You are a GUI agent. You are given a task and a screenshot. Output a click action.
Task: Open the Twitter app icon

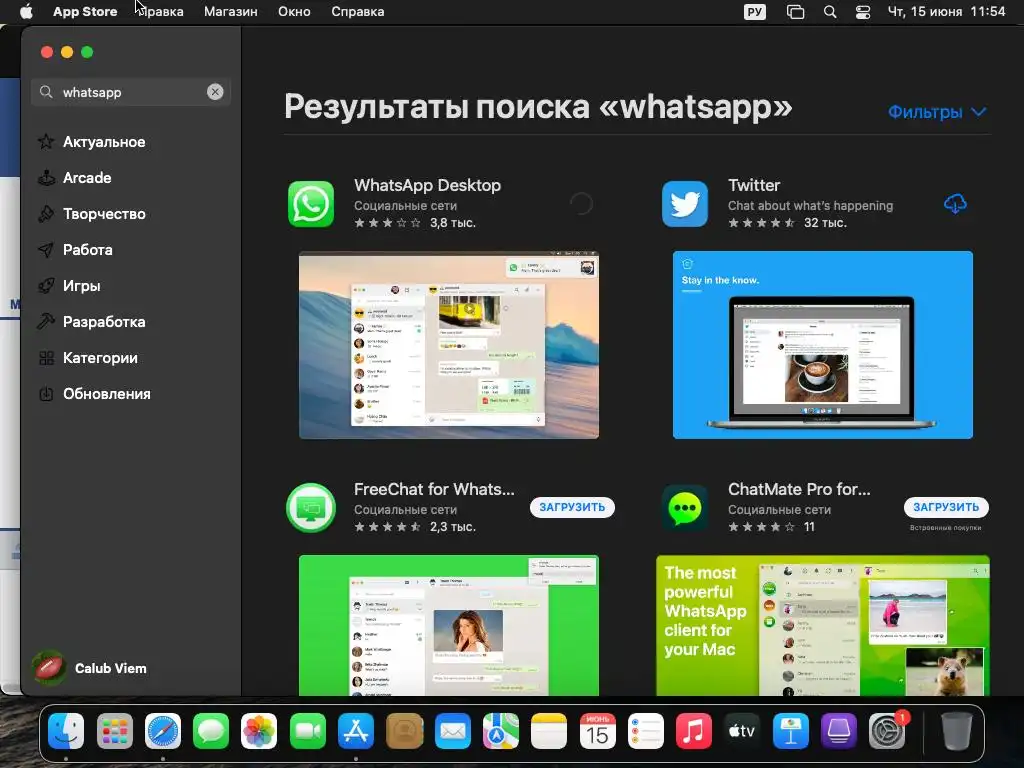tap(684, 204)
